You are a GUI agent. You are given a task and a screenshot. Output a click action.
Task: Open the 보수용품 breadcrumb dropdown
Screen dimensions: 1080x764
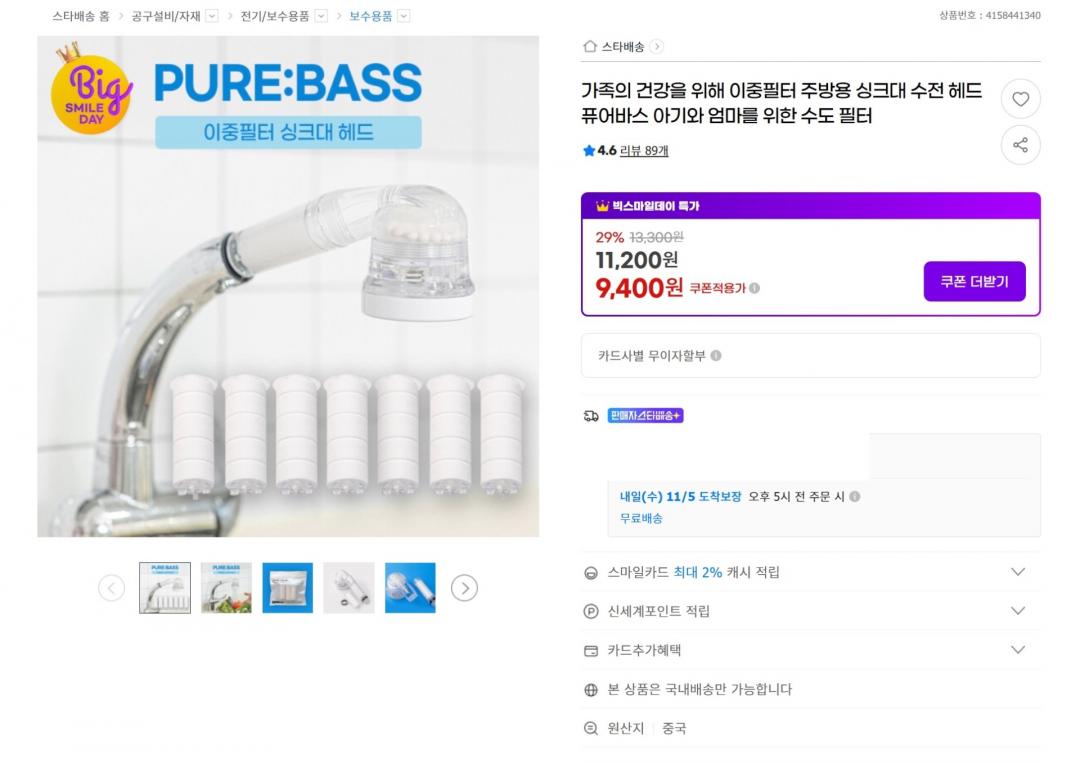coord(403,16)
